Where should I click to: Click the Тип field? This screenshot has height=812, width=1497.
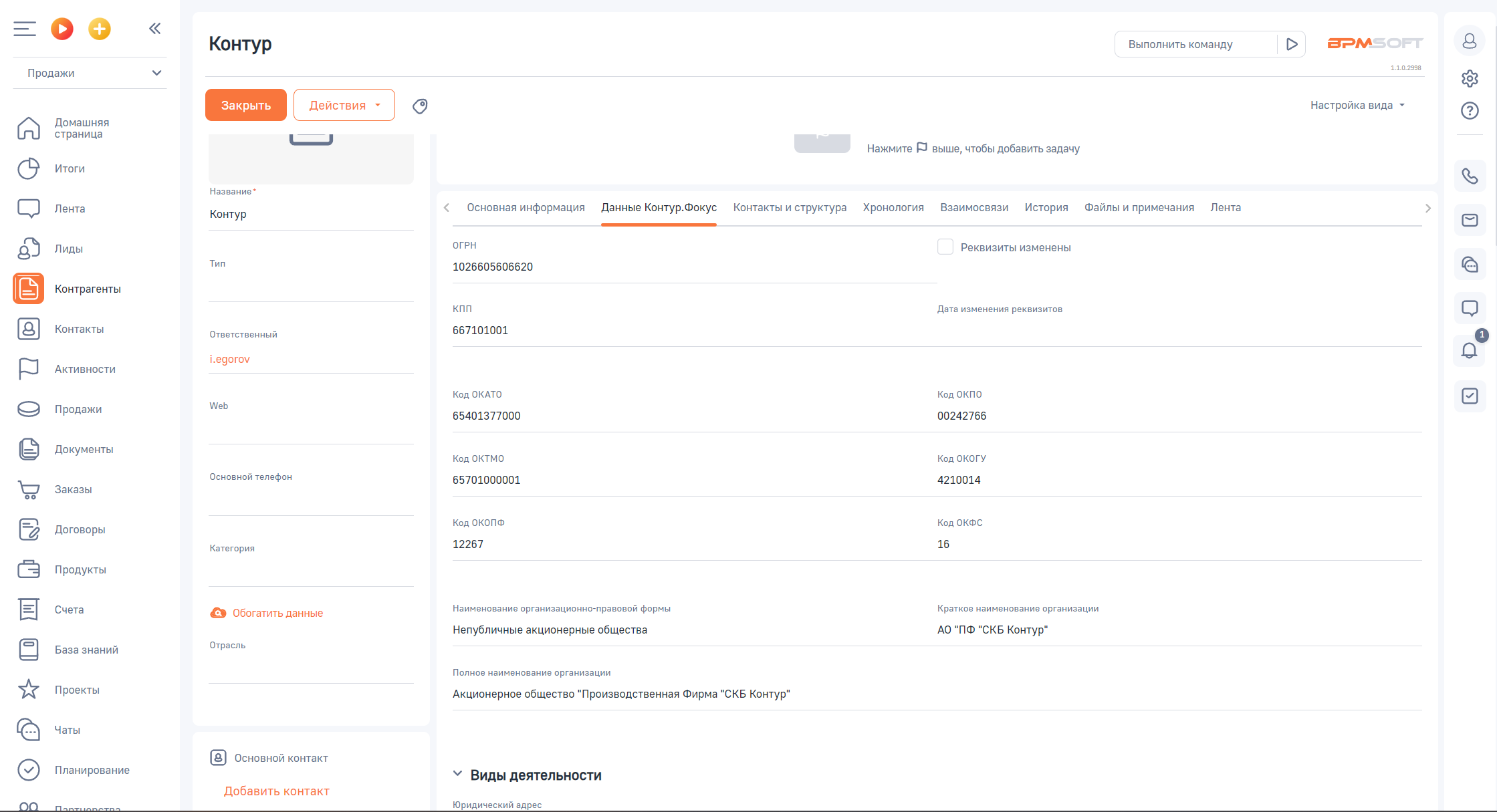(312, 285)
